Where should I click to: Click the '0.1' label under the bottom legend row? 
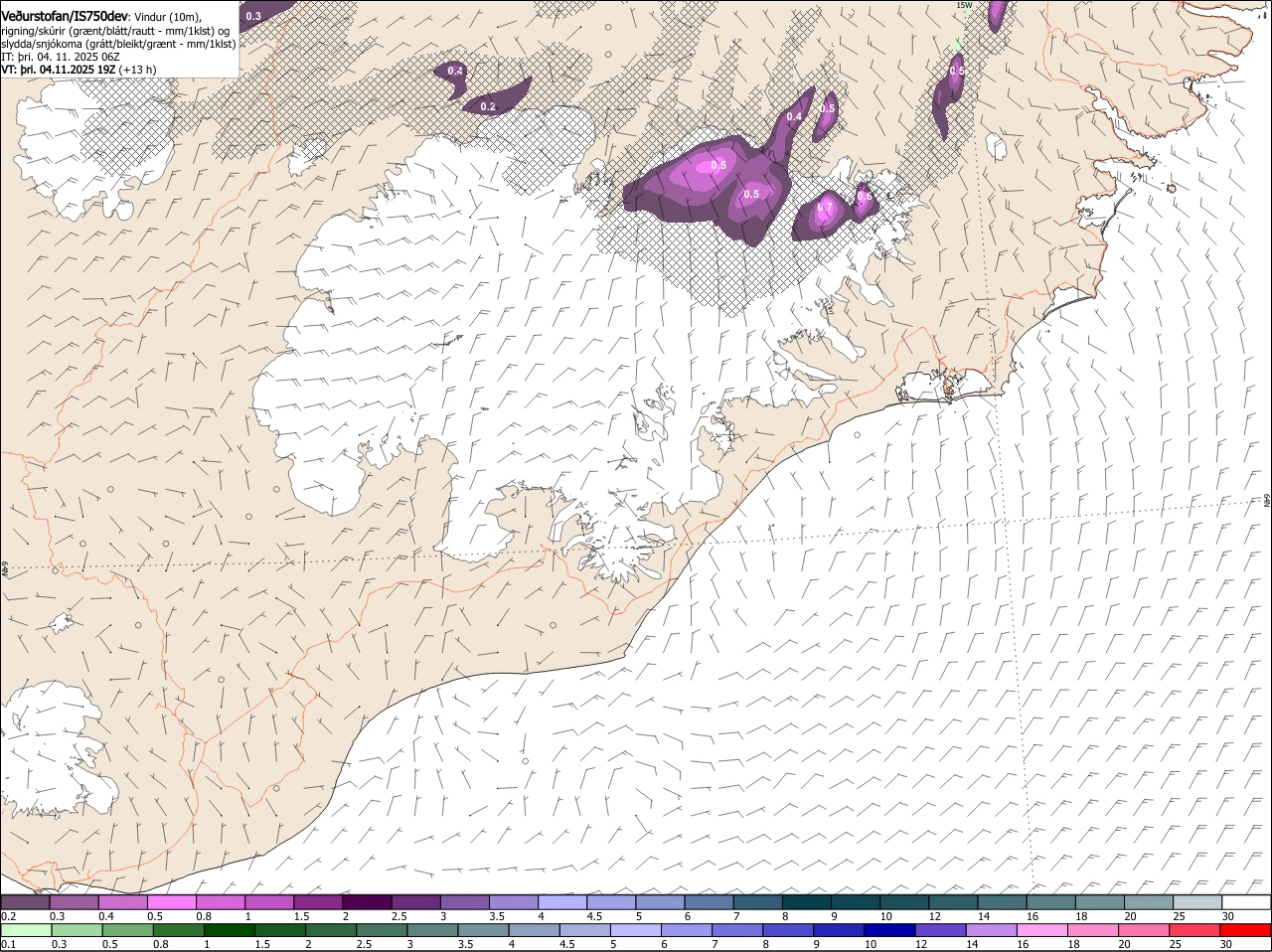coord(8,944)
